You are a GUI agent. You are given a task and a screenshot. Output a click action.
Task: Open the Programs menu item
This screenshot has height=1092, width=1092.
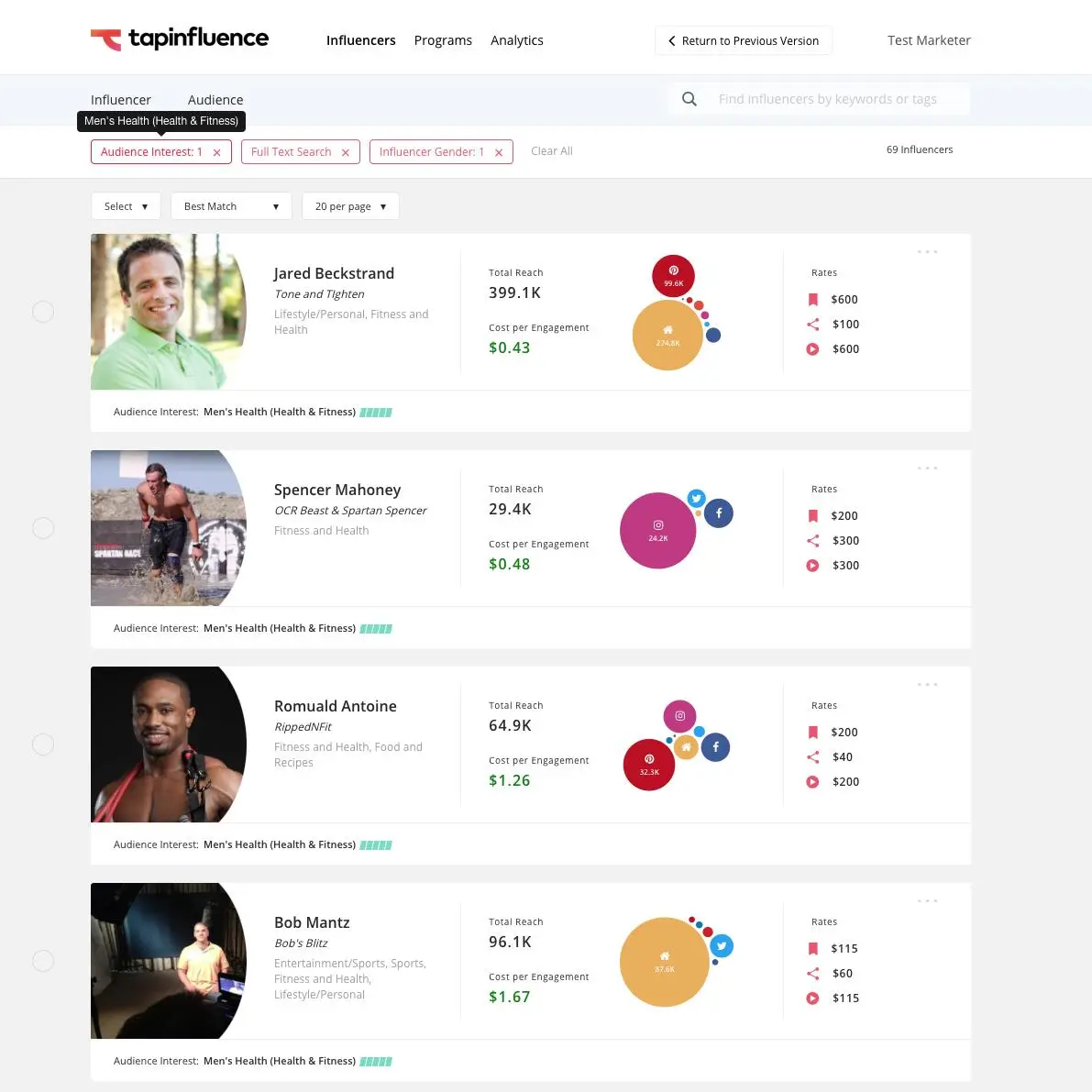pos(443,40)
